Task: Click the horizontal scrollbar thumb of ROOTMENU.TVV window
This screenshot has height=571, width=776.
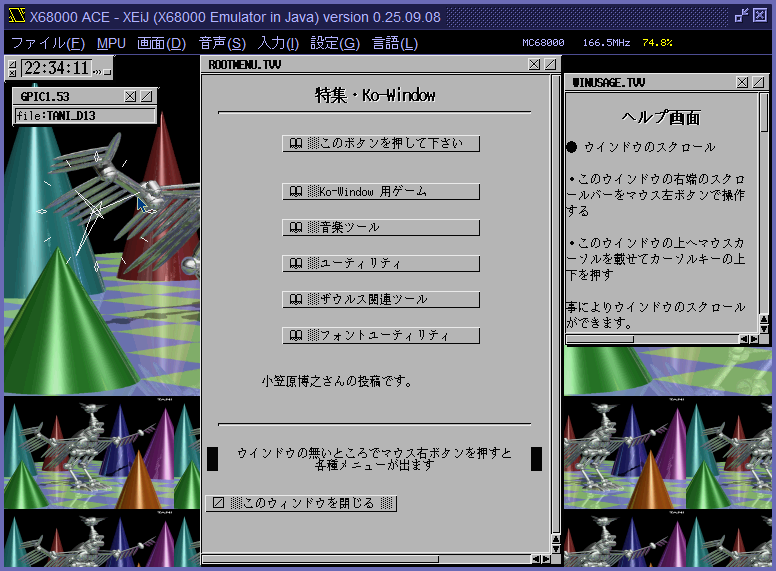Action: pyautogui.click(x=320, y=559)
